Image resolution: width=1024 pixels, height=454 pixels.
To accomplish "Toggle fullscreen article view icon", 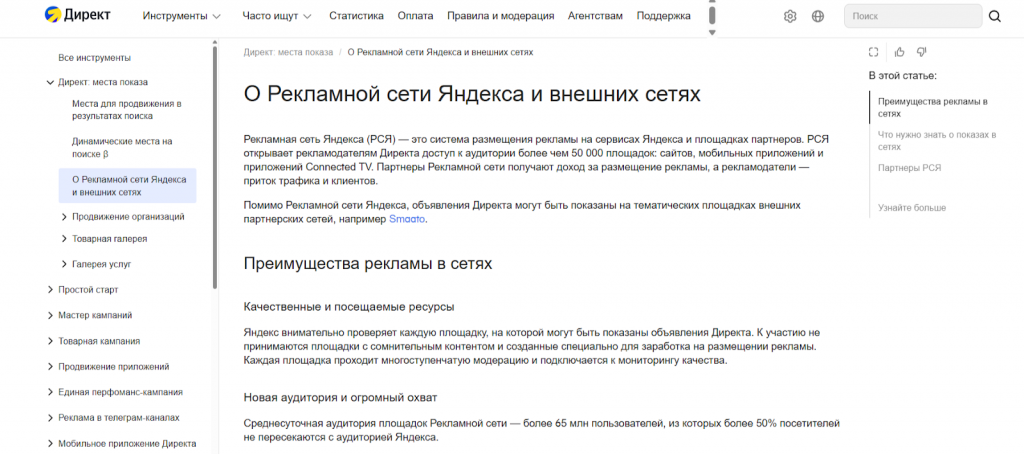I will (x=874, y=52).
